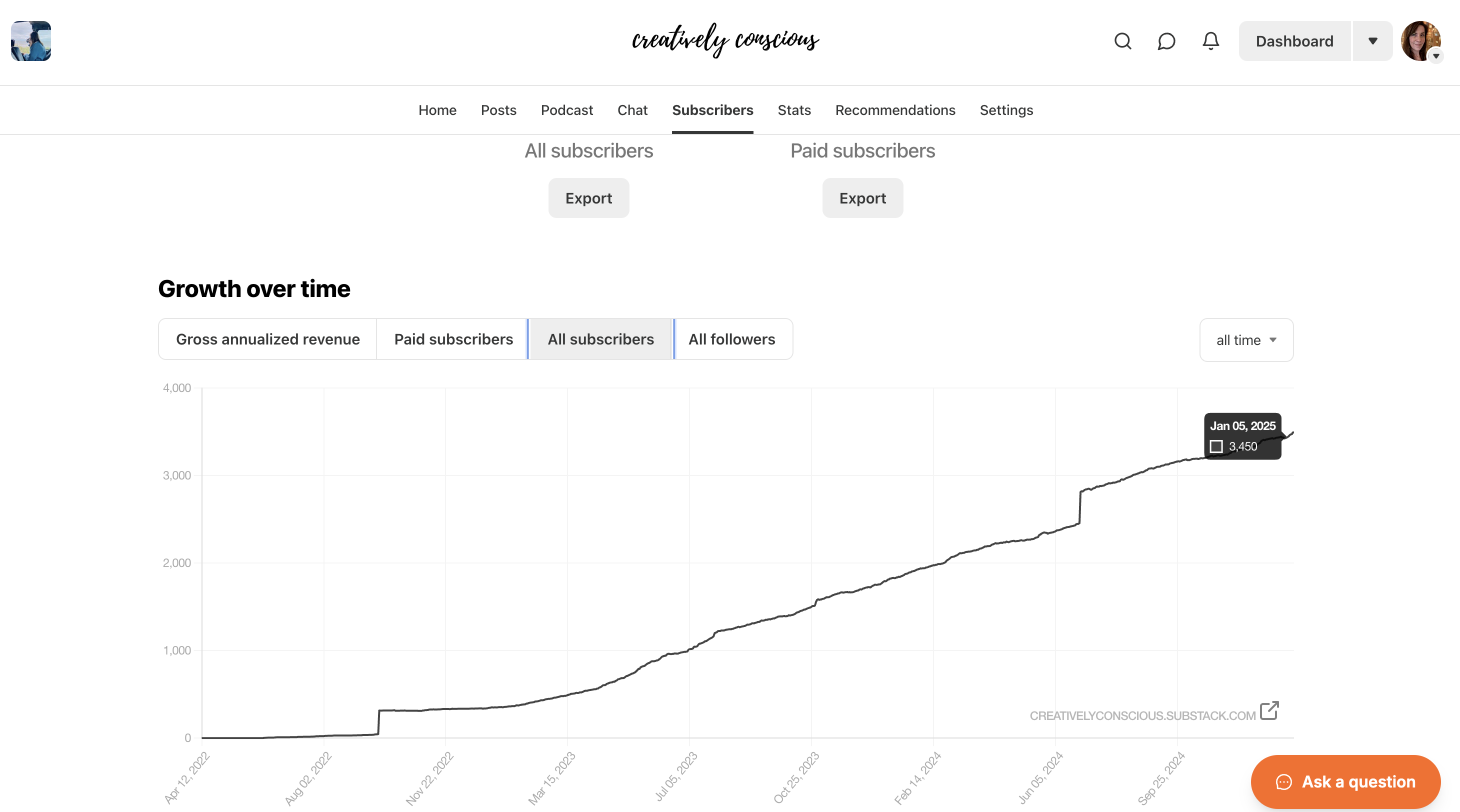The height and width of the screenshot is (812, 1460).
Task: Export the Paid subscribers list
Action: 862,198
